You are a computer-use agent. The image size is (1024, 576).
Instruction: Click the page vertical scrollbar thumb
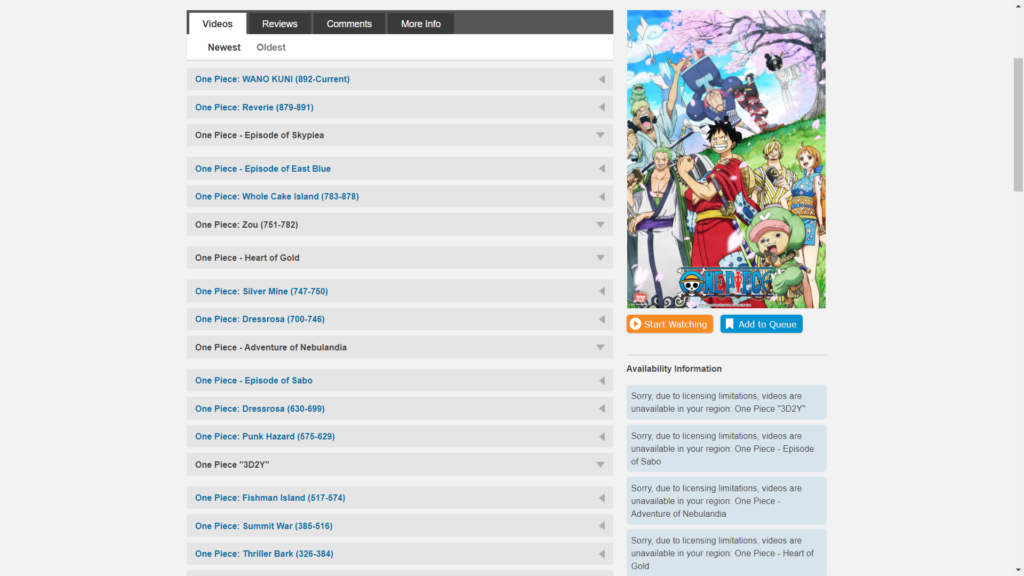click(1018, 124)
